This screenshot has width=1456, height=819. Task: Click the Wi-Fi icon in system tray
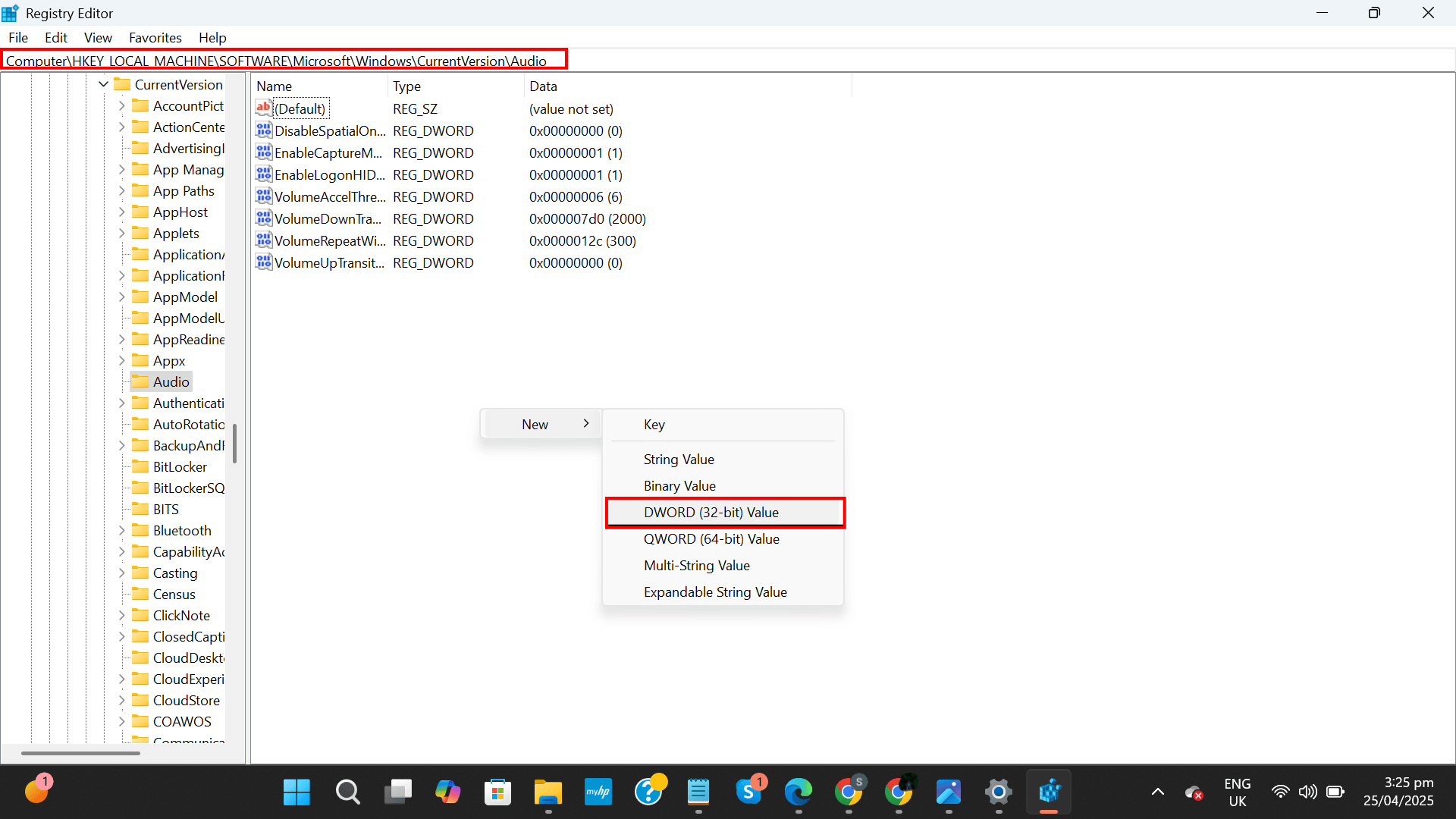tap(1280, 791)
